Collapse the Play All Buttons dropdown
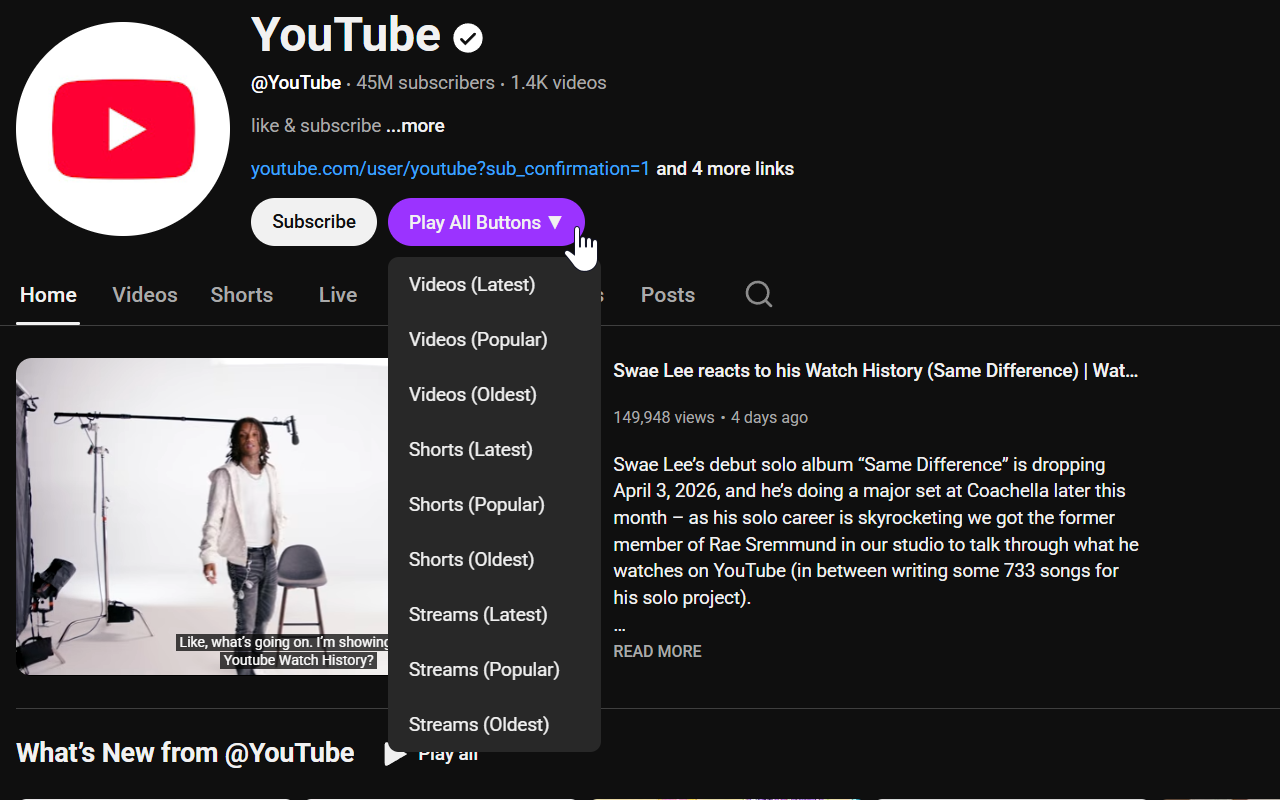 pos(486,222)
